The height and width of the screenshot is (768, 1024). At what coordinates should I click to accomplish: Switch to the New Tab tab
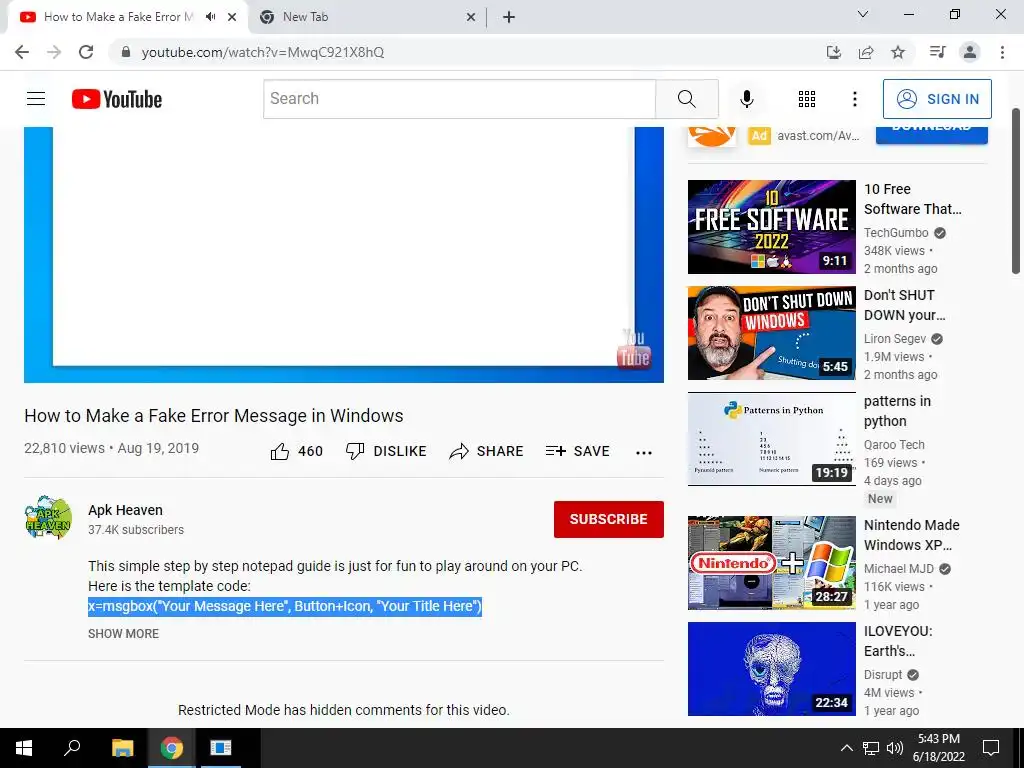[366, 17]
